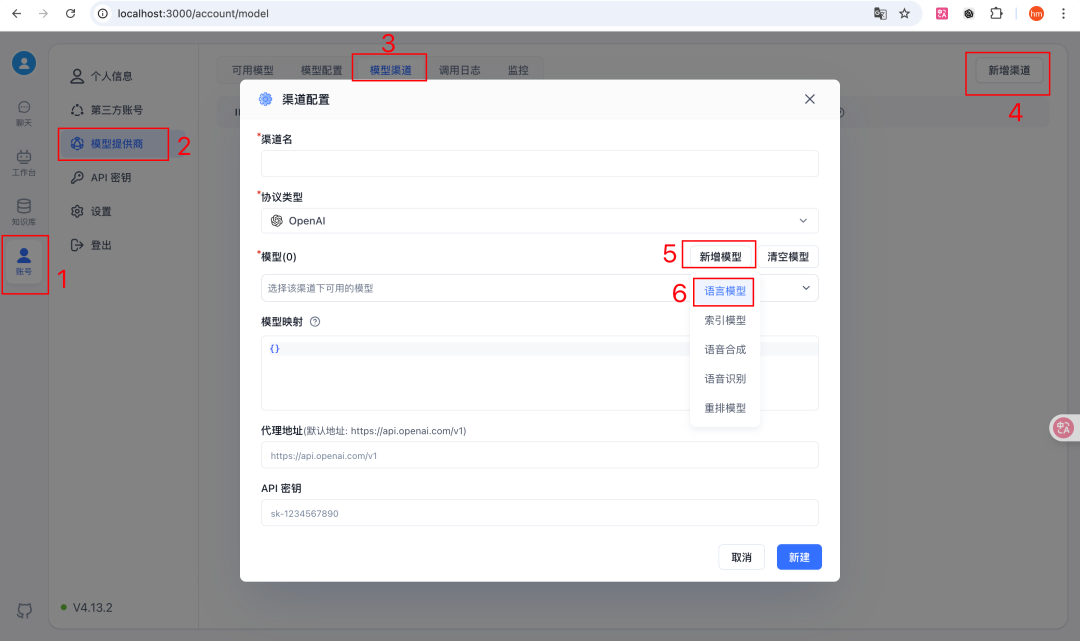Switch to the 监控 tab

coord(518,70)
